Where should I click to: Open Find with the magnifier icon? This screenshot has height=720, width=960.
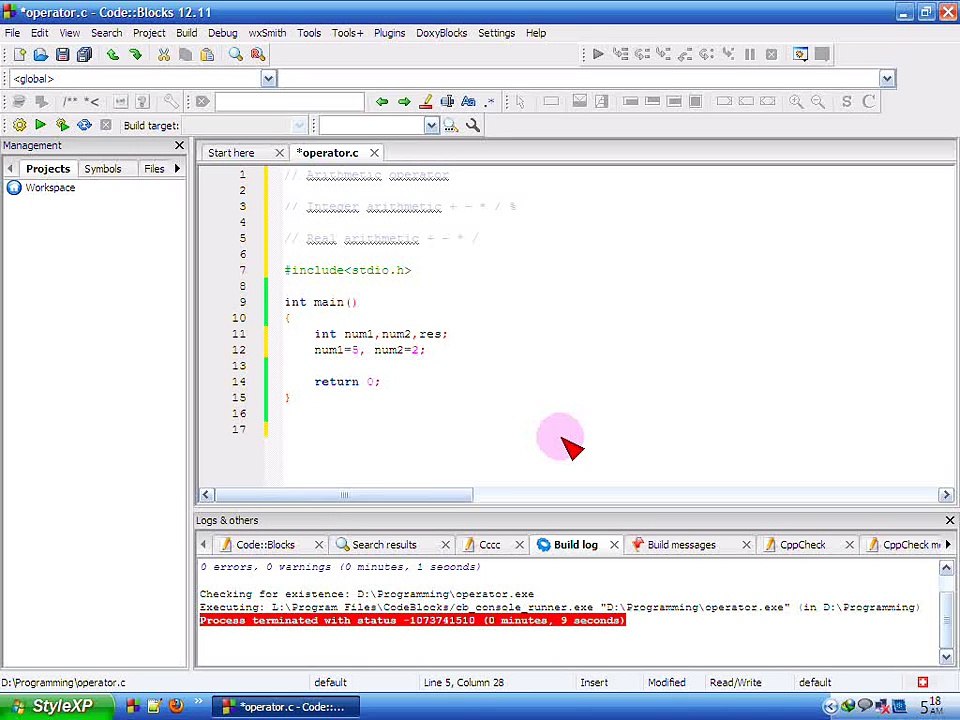point(236,54)
